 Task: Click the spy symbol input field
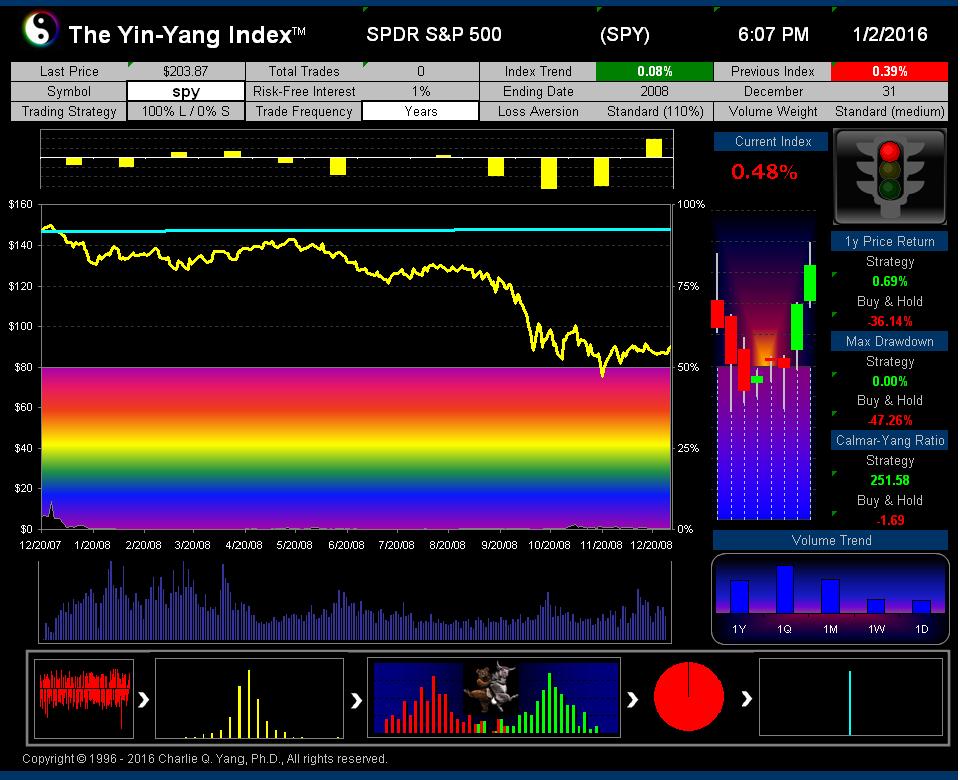pos(186,91)
